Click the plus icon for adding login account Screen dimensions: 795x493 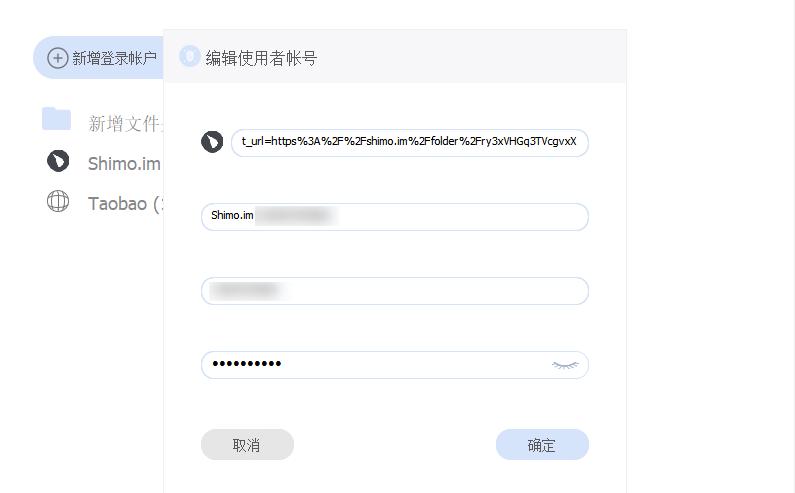click(x=58, y=58)
